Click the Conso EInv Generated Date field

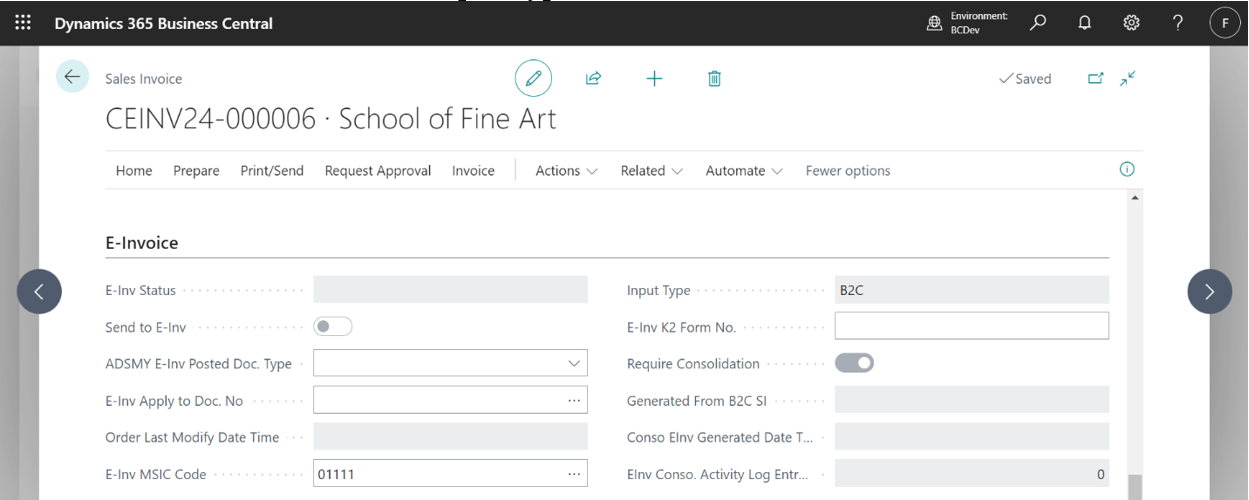972,437
